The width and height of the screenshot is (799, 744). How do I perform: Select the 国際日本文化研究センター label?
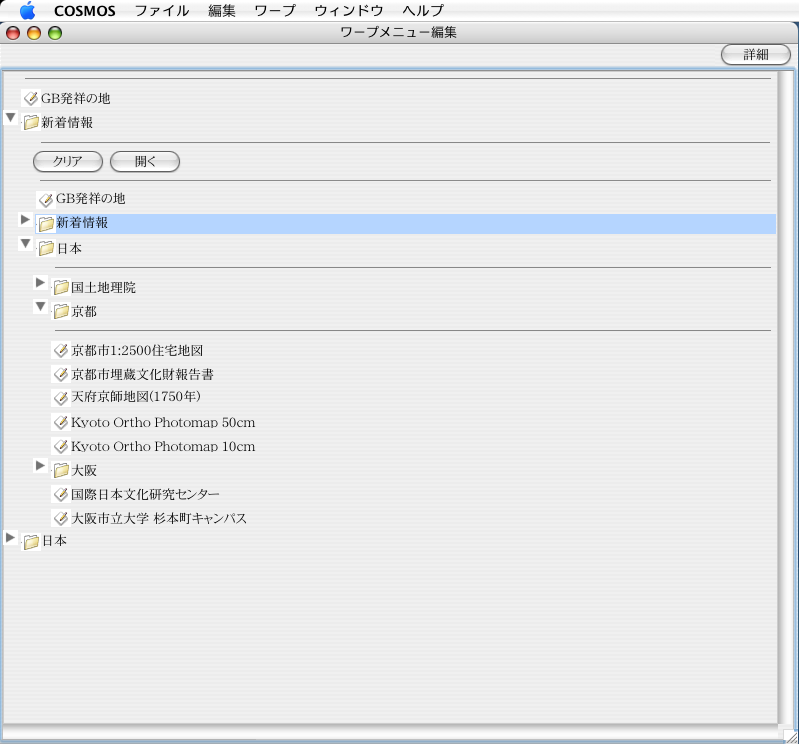click(145, 494)
